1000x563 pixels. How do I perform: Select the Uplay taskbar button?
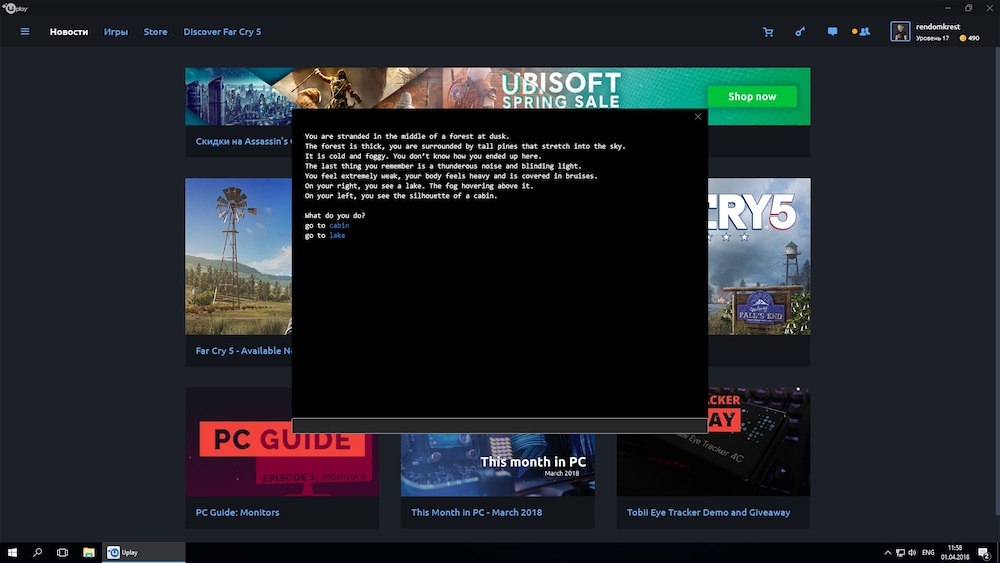(x=143, y=552)
